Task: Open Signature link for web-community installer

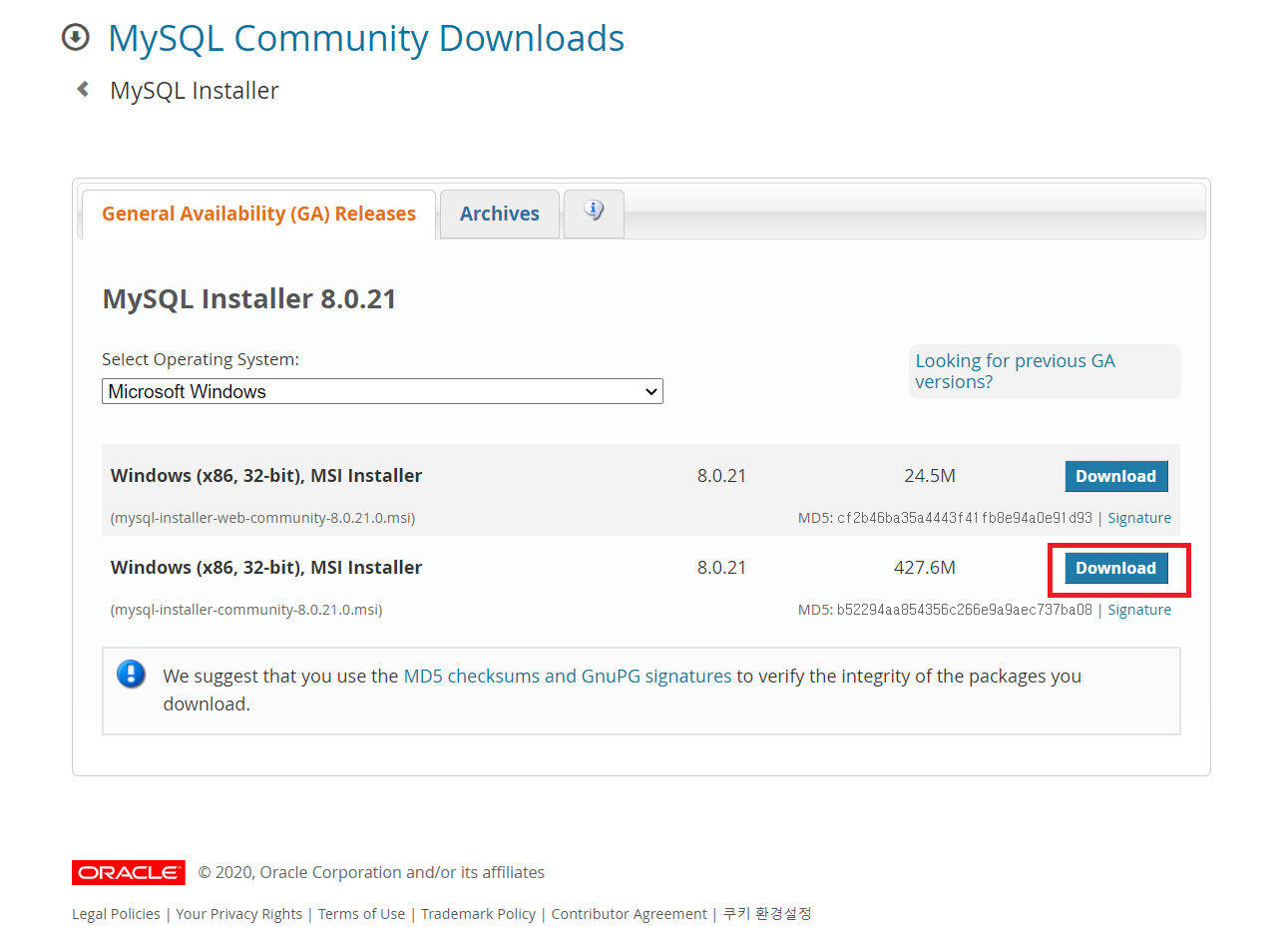Action: pyautogui.click(x=1139, y=518)
